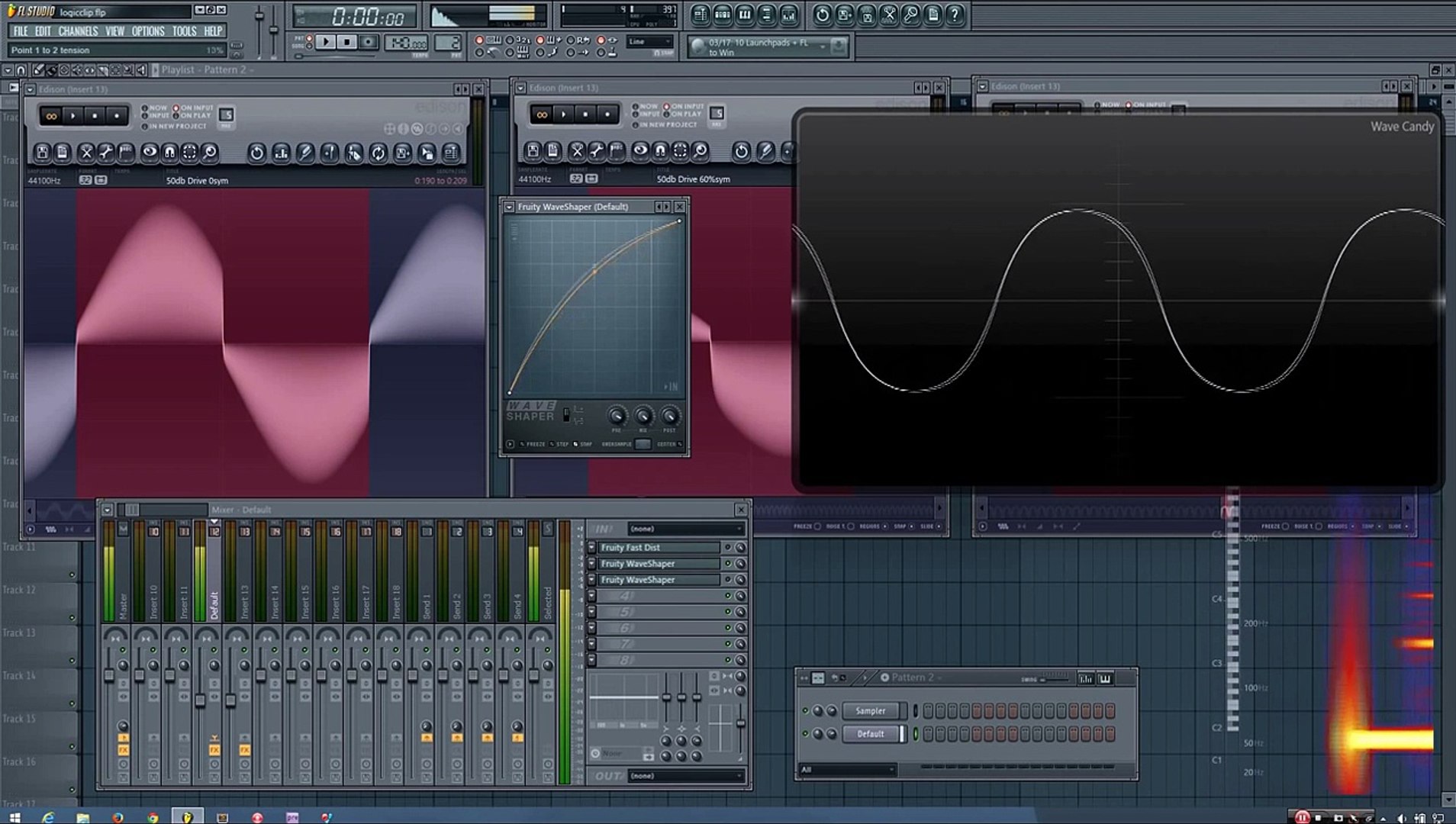This screenshot has width=1456, height=824.
Task: Open the VIEW menu
Action: [114, 31]
